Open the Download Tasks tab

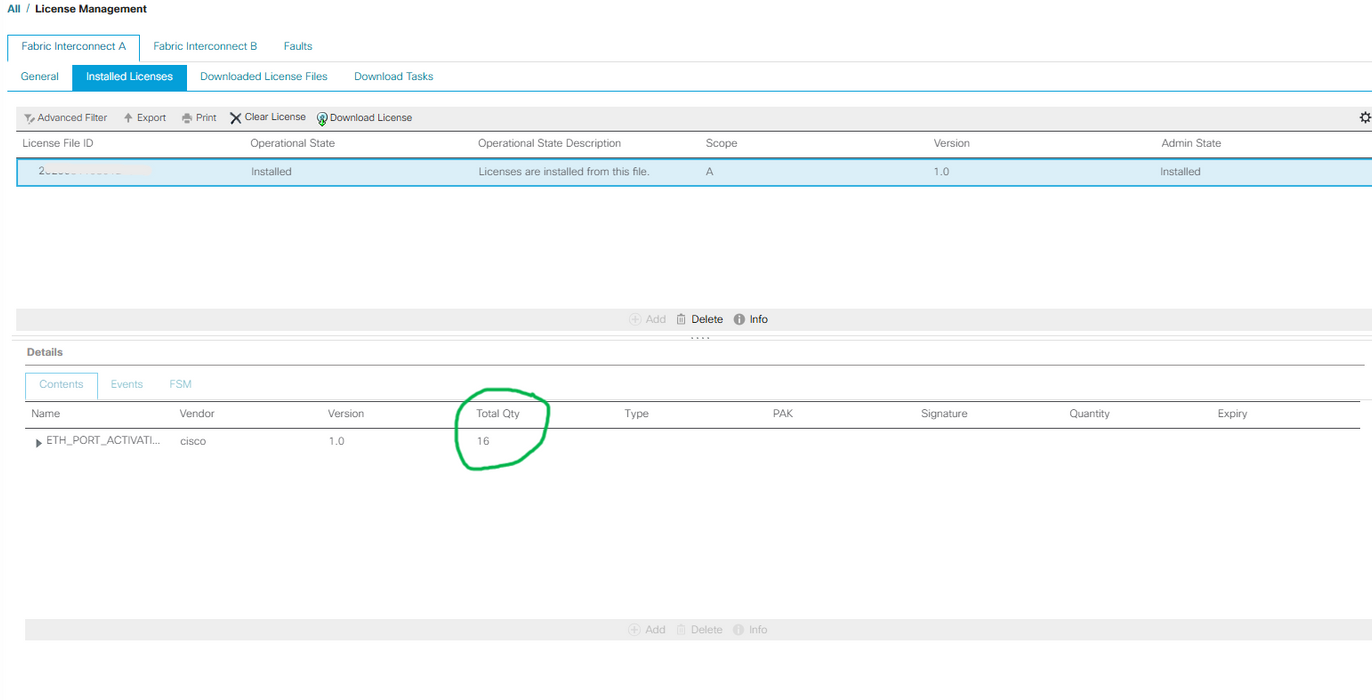point(394,76)
